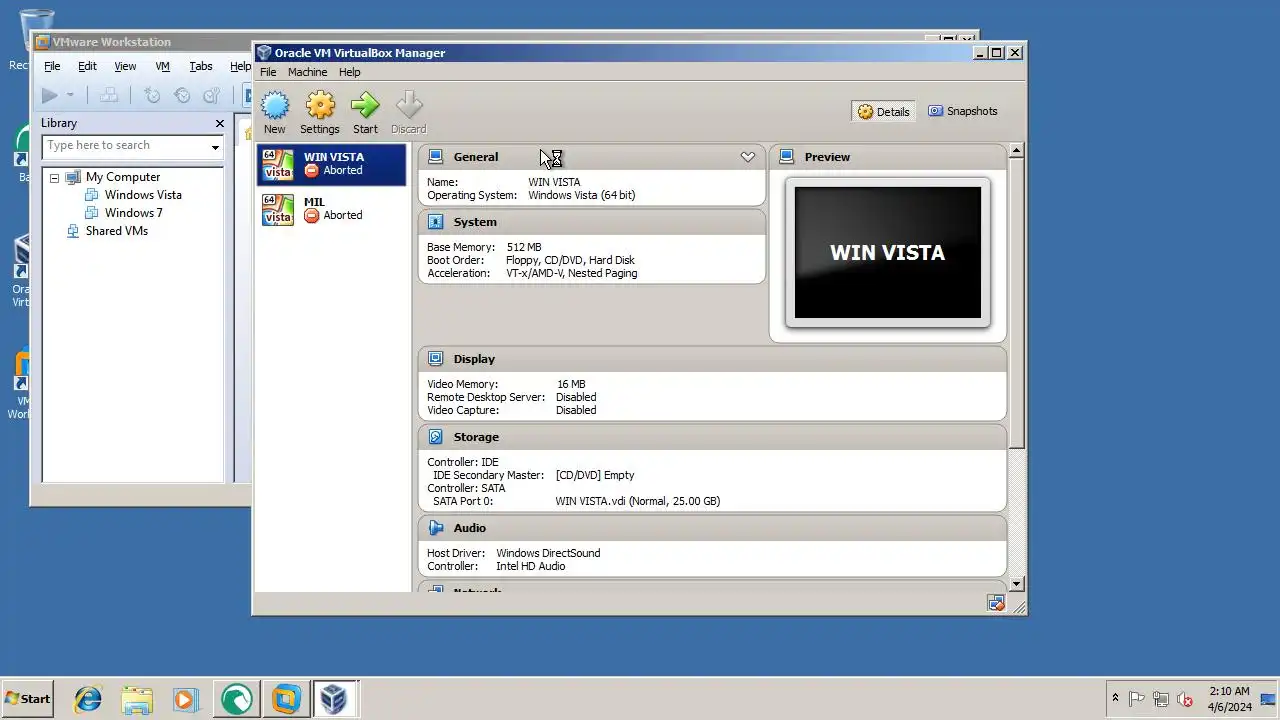1280x720 pixels.
Task: Click the network tray icon
Action: point(1161,699)
